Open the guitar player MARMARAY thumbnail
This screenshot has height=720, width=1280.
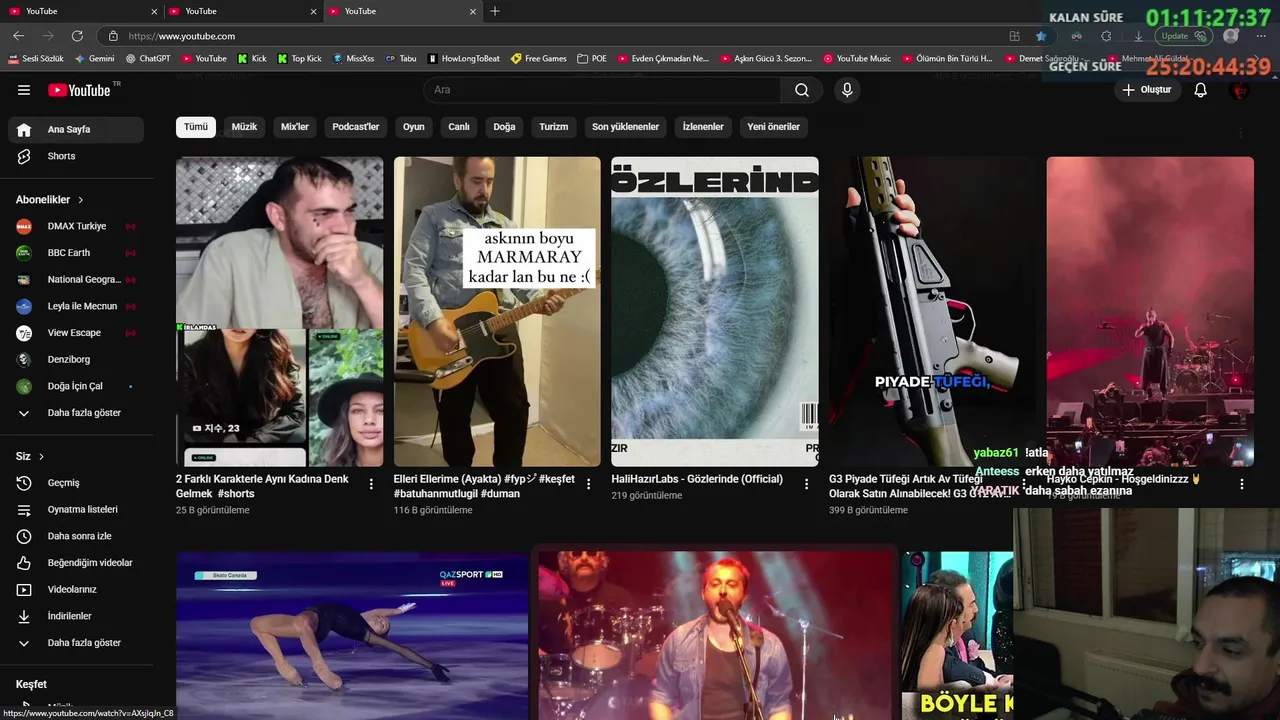(x=497, y=311)
